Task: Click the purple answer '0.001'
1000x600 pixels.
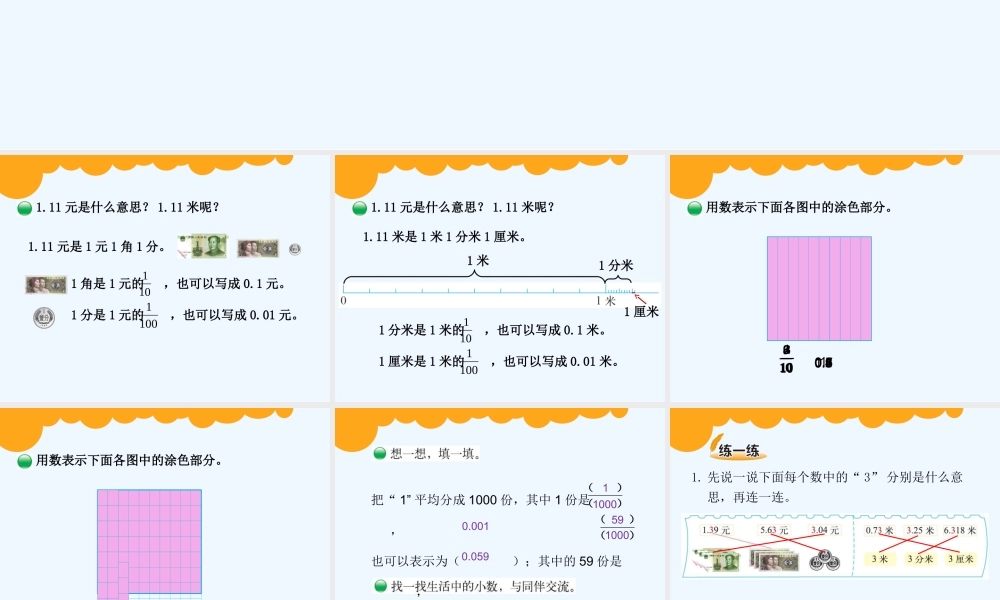Action: click(x=475, y=526)
